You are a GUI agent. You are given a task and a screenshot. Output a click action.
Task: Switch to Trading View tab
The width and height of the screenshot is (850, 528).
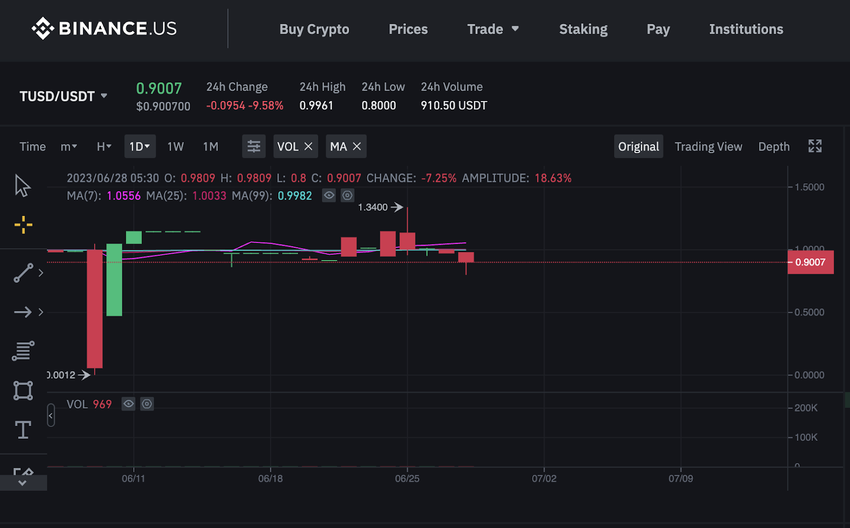tap(708, 146)
